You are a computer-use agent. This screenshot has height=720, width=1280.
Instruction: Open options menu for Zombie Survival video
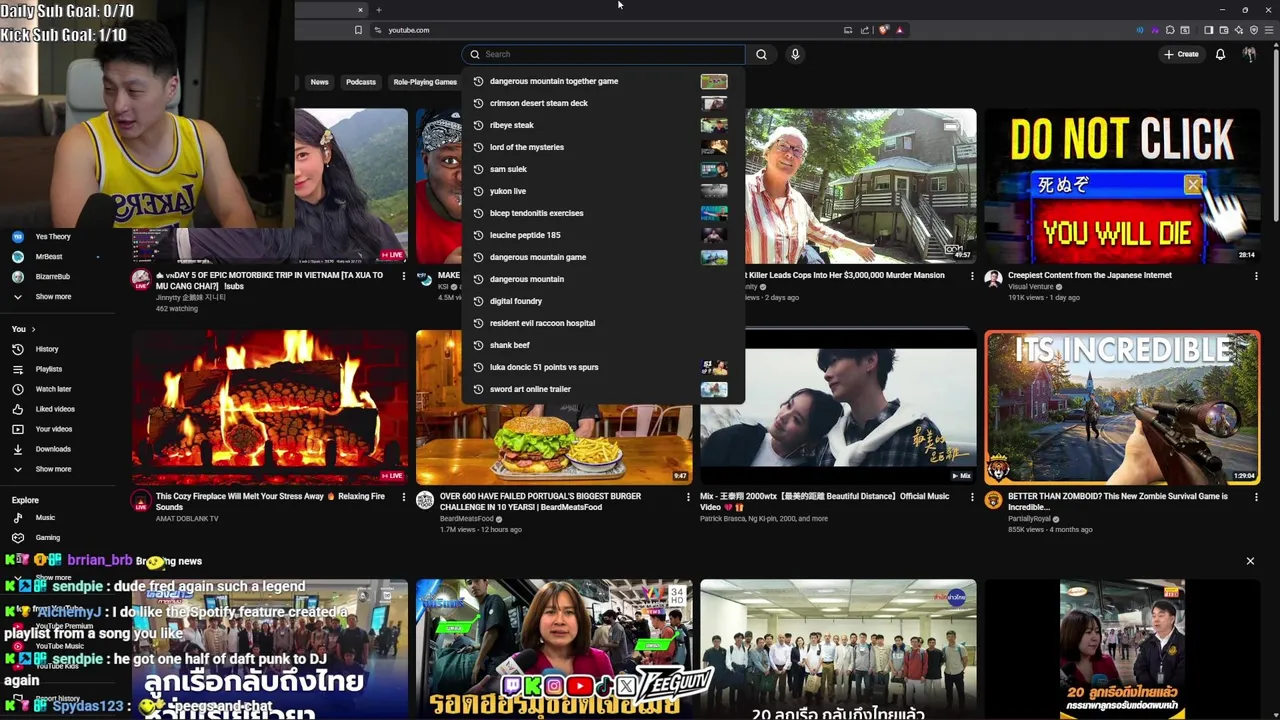(1256, 497)
